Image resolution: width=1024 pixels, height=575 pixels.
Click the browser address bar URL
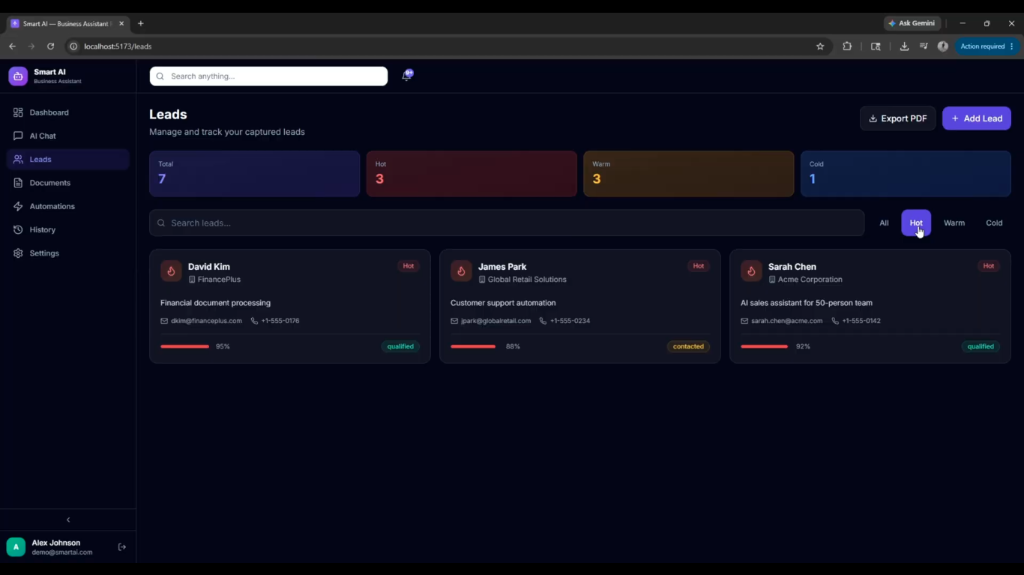point(118,46)
